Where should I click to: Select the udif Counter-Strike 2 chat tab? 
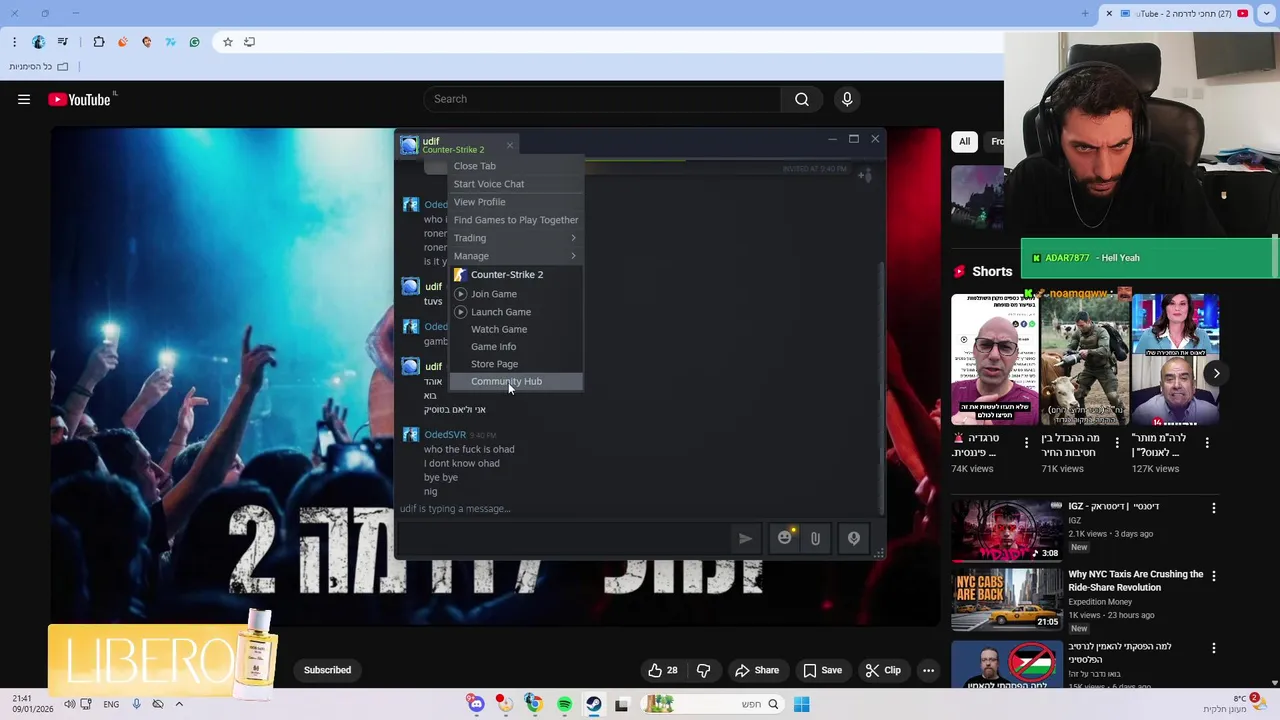point(455,145)
